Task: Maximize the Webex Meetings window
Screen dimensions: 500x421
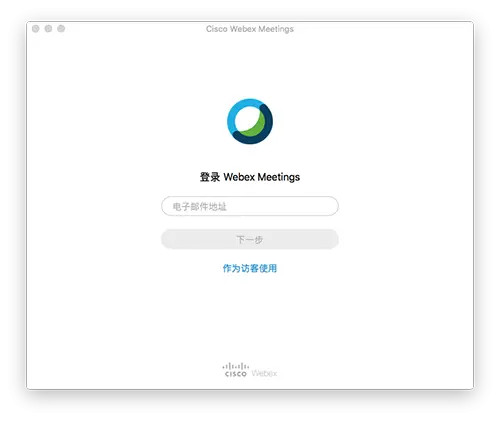Action: tap(61, 29)
